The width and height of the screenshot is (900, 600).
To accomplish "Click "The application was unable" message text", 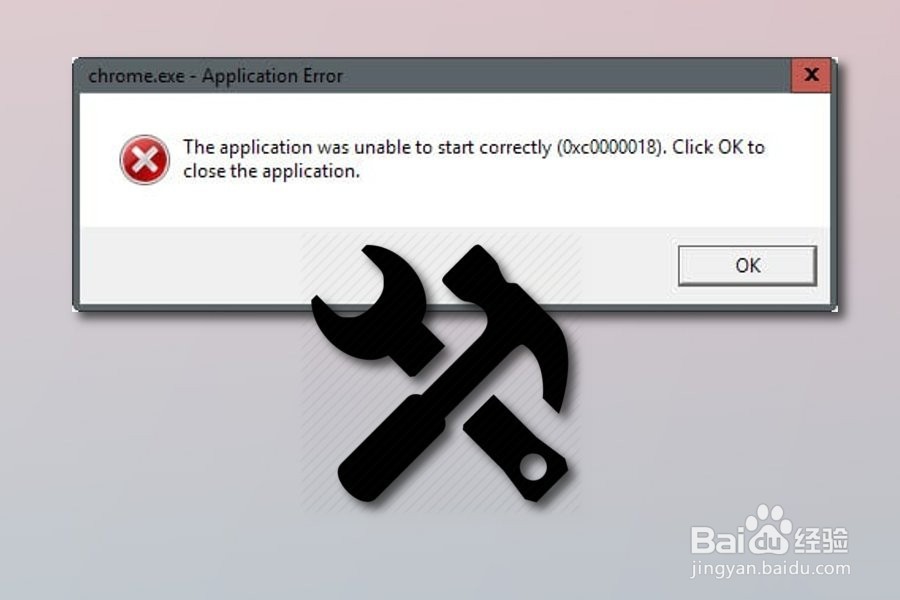I will point(296,148).
